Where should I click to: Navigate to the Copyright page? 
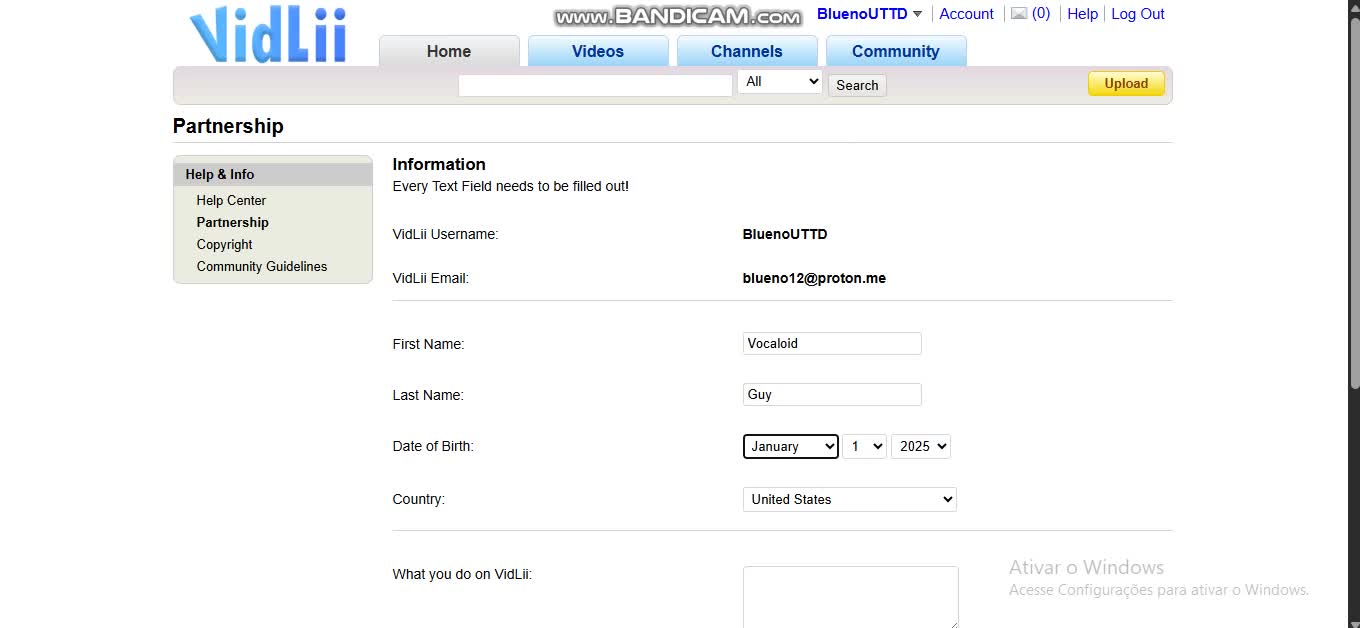pos(224,244)
